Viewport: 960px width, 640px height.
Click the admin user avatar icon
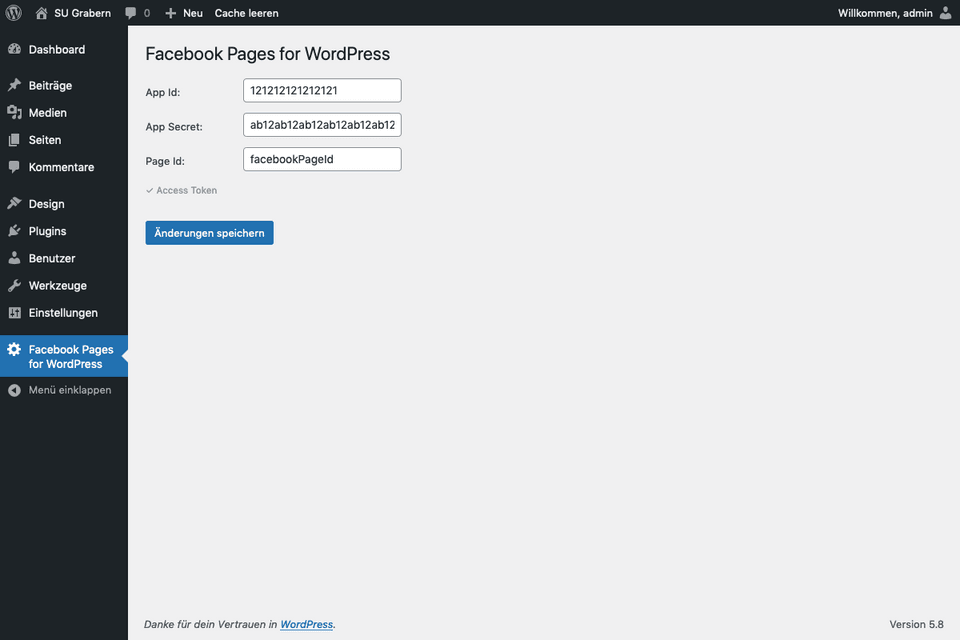945,13
